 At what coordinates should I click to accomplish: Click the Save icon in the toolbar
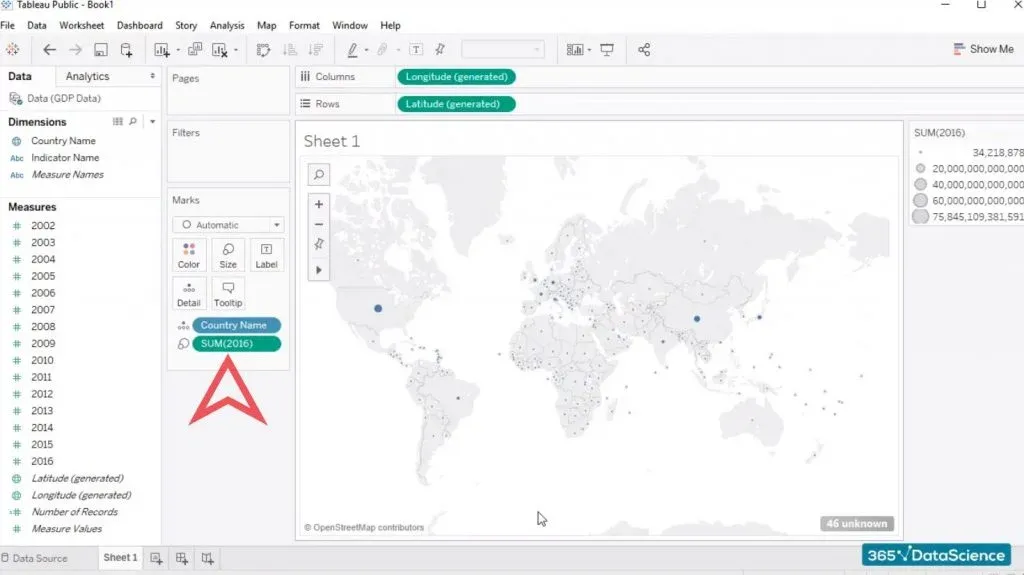[x=100, y=50]
